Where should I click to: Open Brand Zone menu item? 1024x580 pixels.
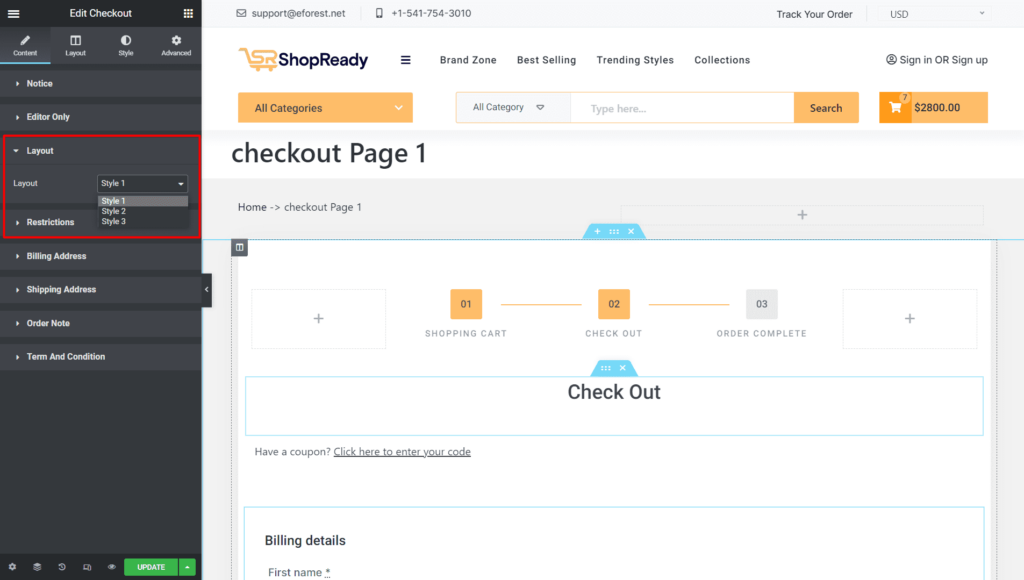point(468,59)
